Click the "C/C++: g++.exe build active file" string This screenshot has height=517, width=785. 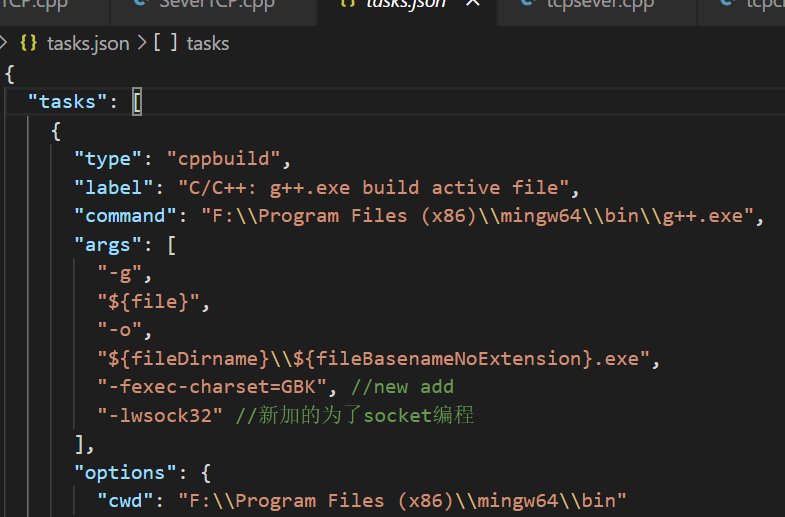pos(373,188)
